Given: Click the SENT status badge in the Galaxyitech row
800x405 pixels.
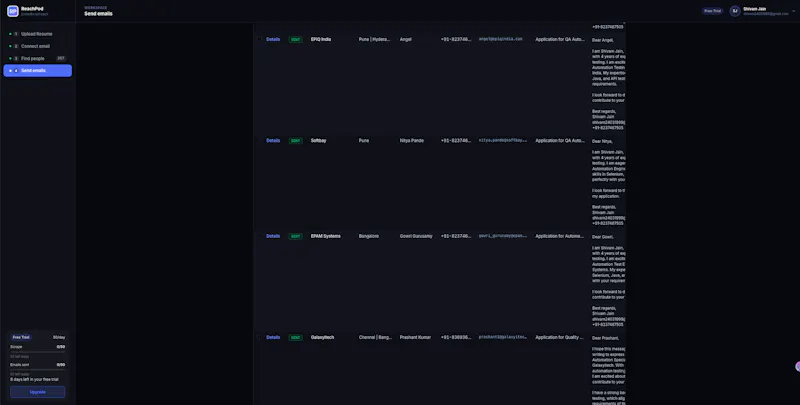Looking at the screenshot, I should (295, 337).
